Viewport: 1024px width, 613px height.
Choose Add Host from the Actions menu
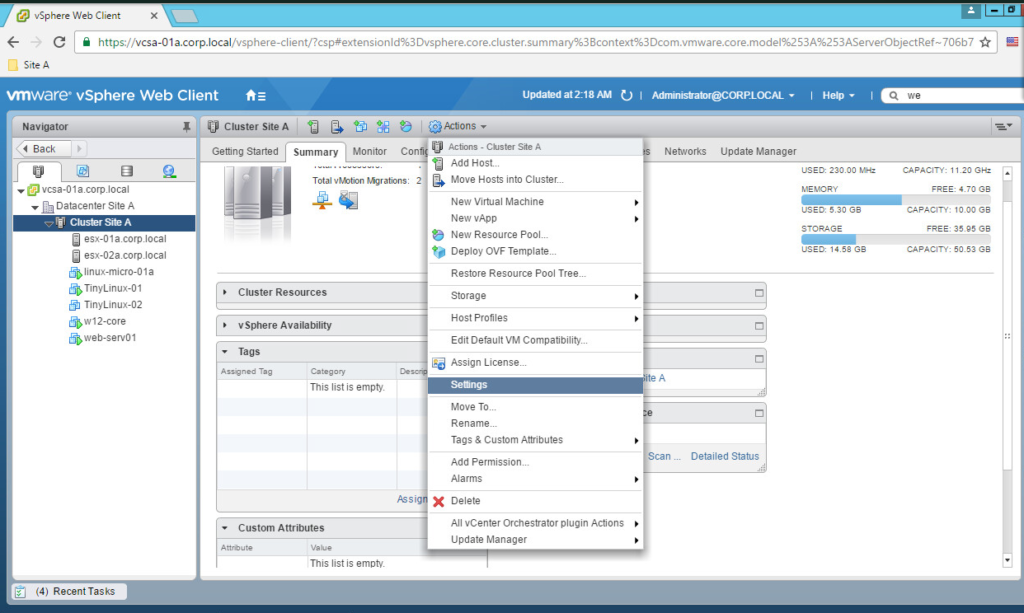click(474, 161)
